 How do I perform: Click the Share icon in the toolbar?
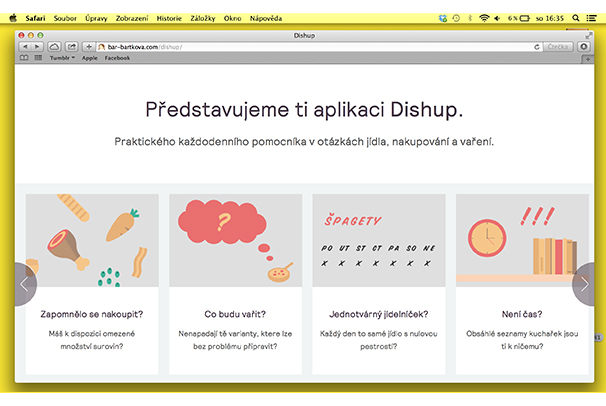[72, 47]
